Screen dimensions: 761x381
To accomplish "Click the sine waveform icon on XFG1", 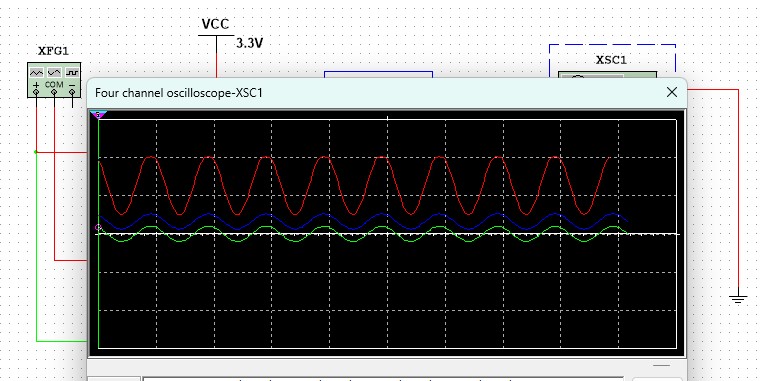I will pyautogui.click(x=54, y=72).
